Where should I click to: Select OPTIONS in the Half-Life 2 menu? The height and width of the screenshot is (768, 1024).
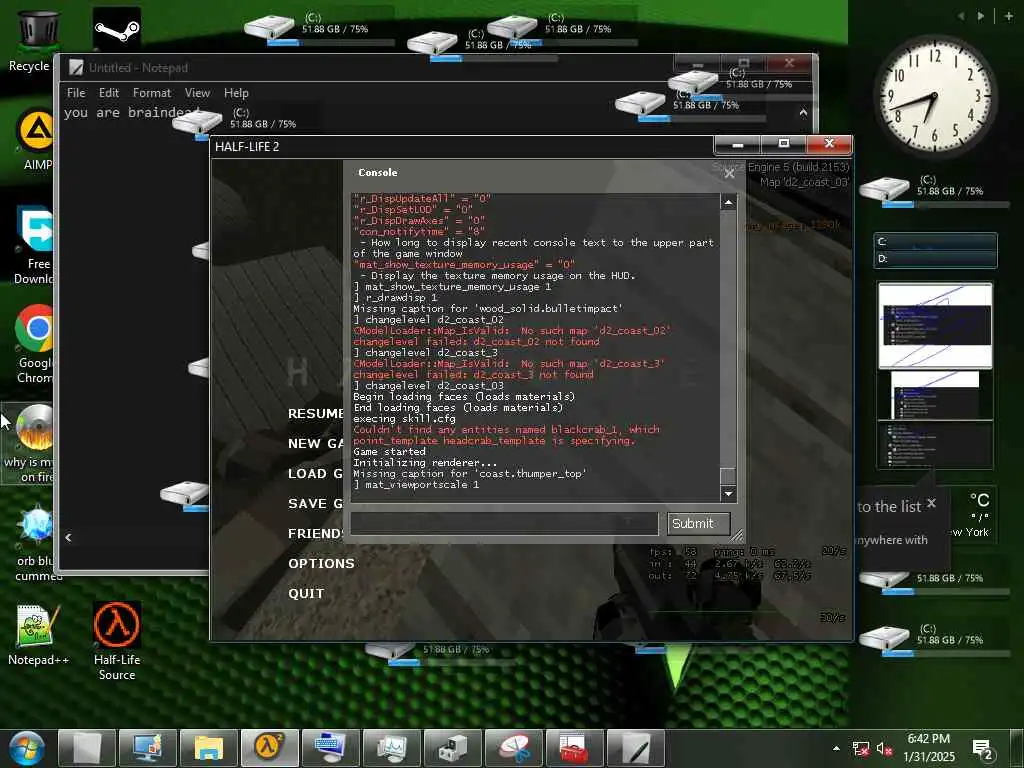321,564
